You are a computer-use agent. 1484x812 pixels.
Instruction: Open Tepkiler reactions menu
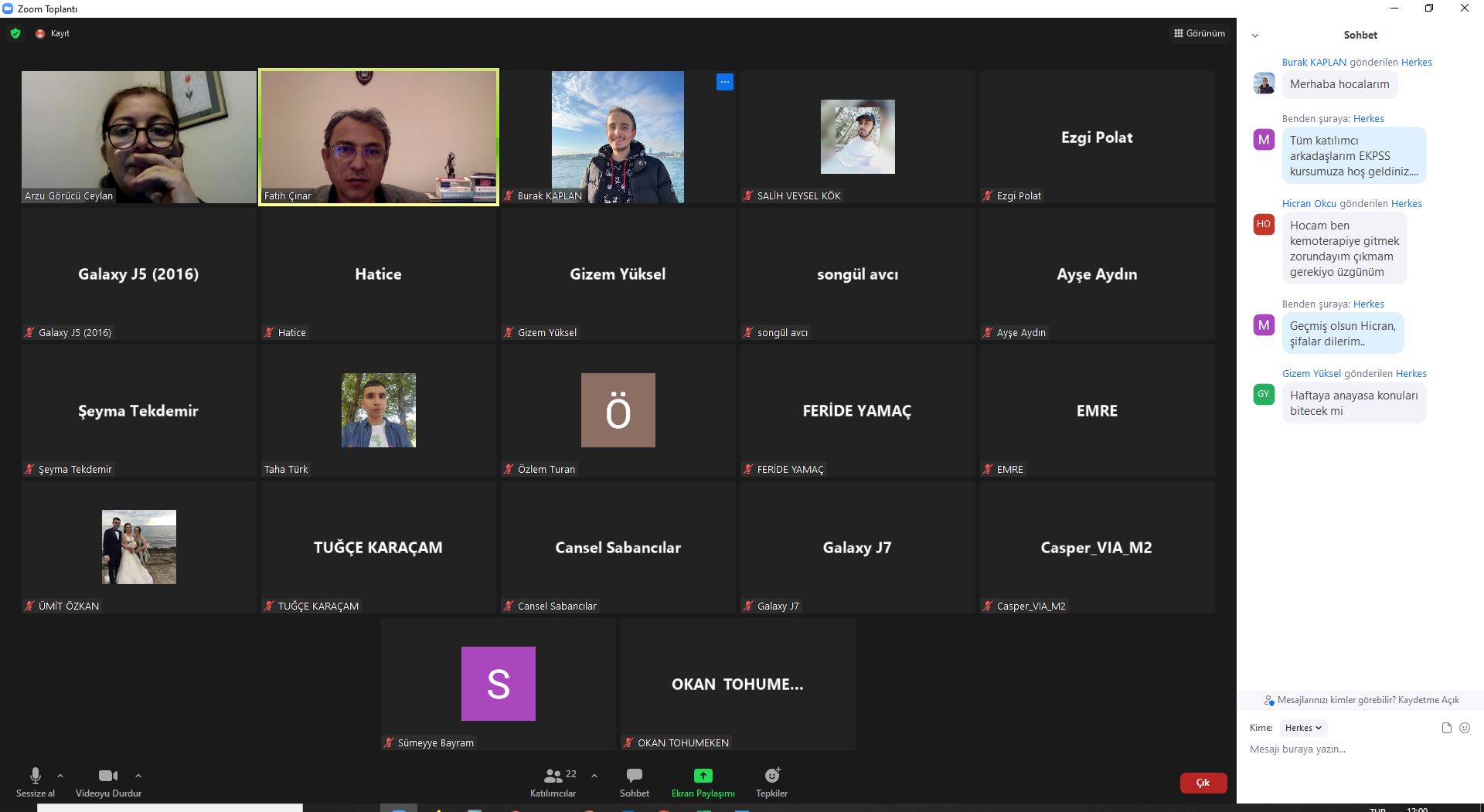[771, 781]
